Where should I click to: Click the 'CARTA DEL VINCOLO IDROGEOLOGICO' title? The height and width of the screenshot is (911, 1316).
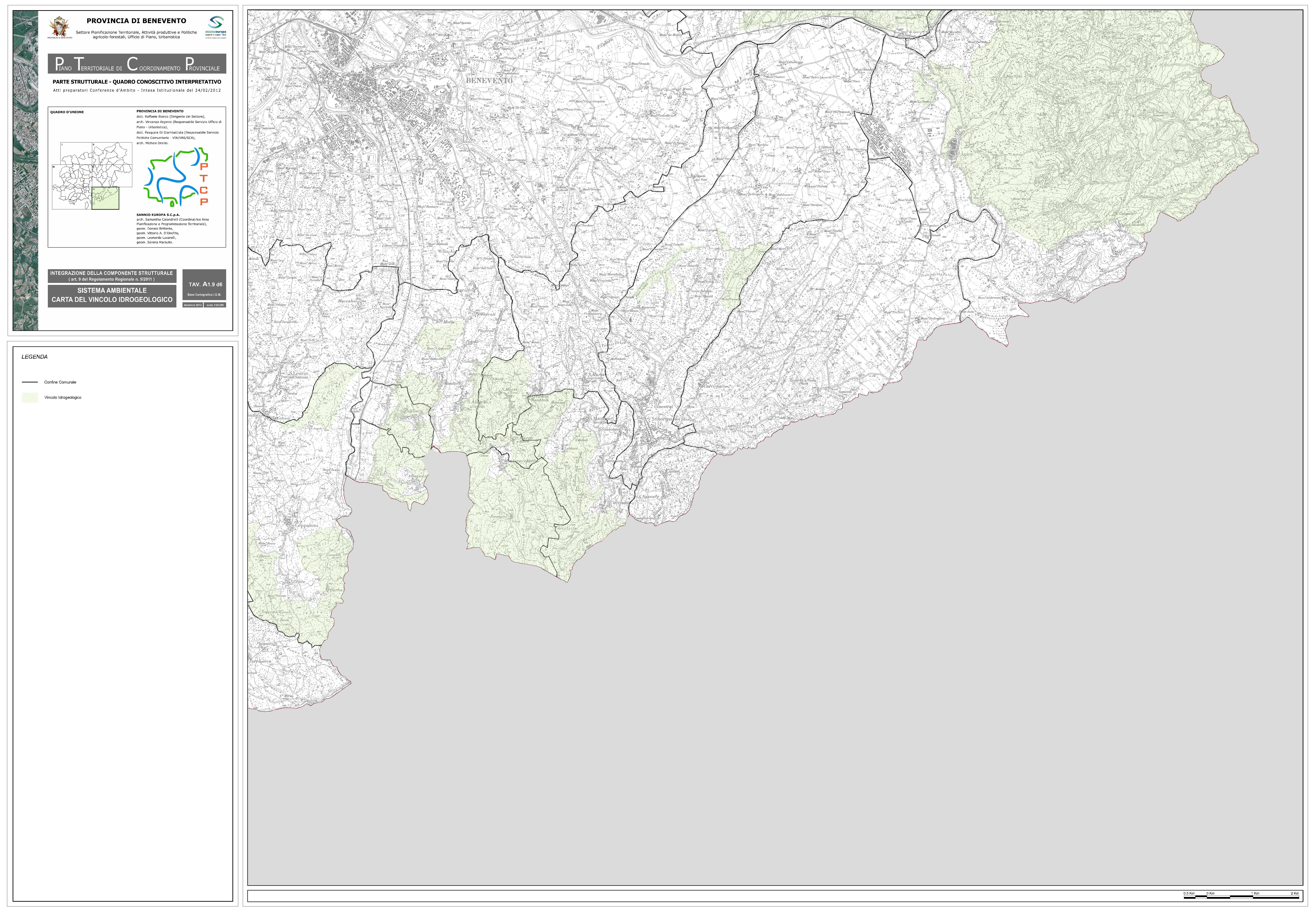click(x=112, y=300)
